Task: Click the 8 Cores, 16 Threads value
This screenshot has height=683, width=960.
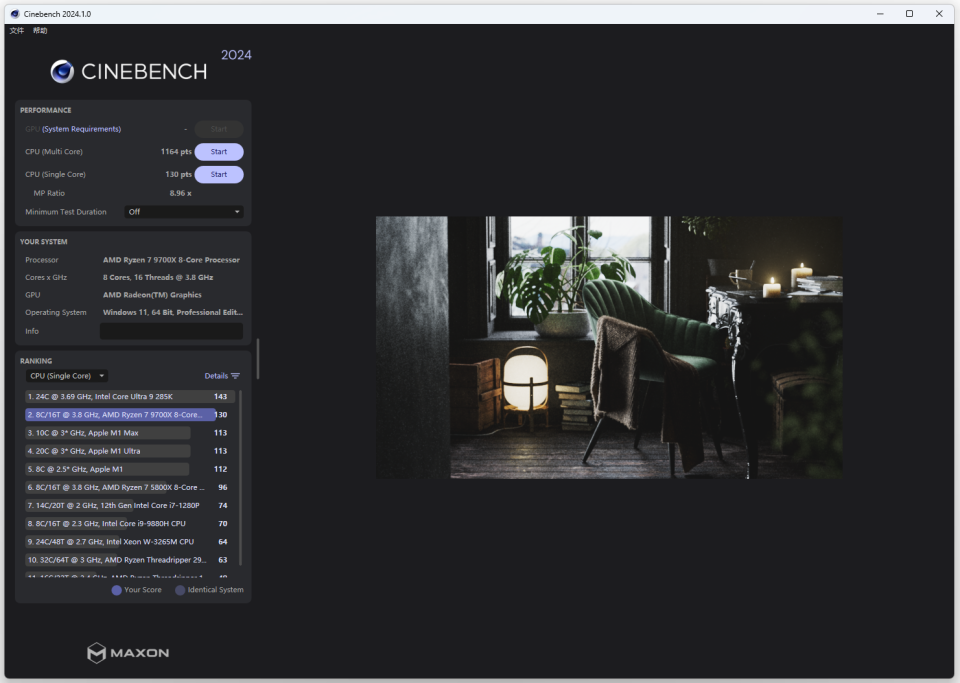Action: 158,277
